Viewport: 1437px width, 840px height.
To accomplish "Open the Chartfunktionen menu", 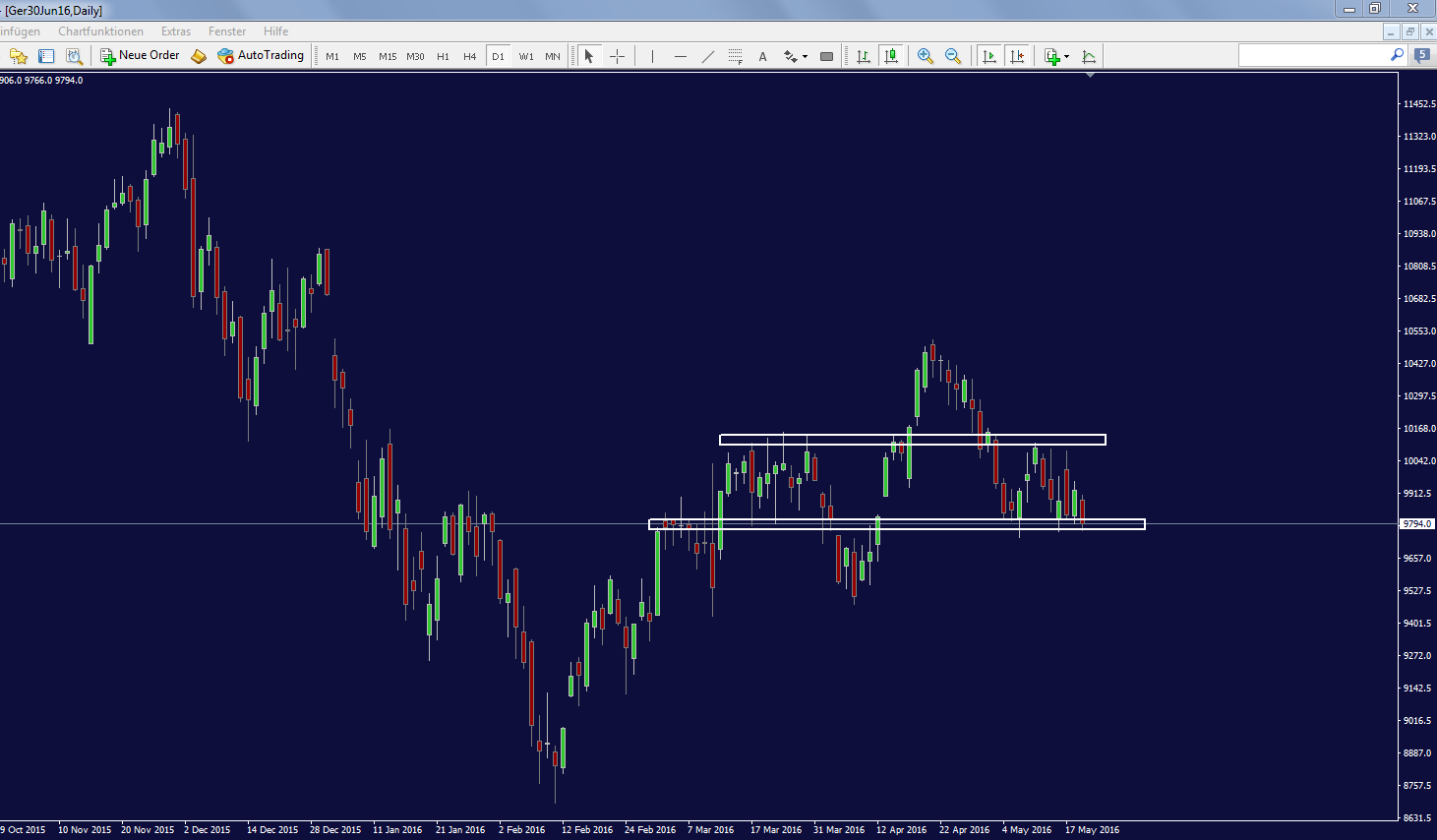I will click(100, 31).
